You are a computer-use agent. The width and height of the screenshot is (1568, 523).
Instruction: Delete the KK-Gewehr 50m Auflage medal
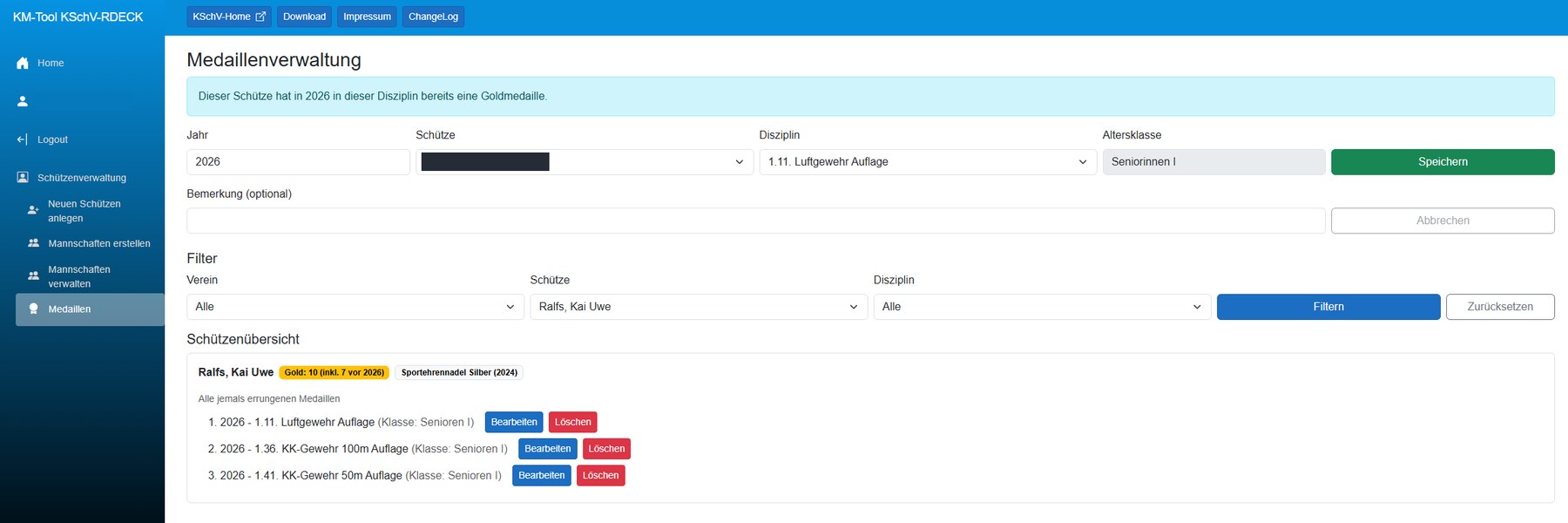(x=601, y=475)
